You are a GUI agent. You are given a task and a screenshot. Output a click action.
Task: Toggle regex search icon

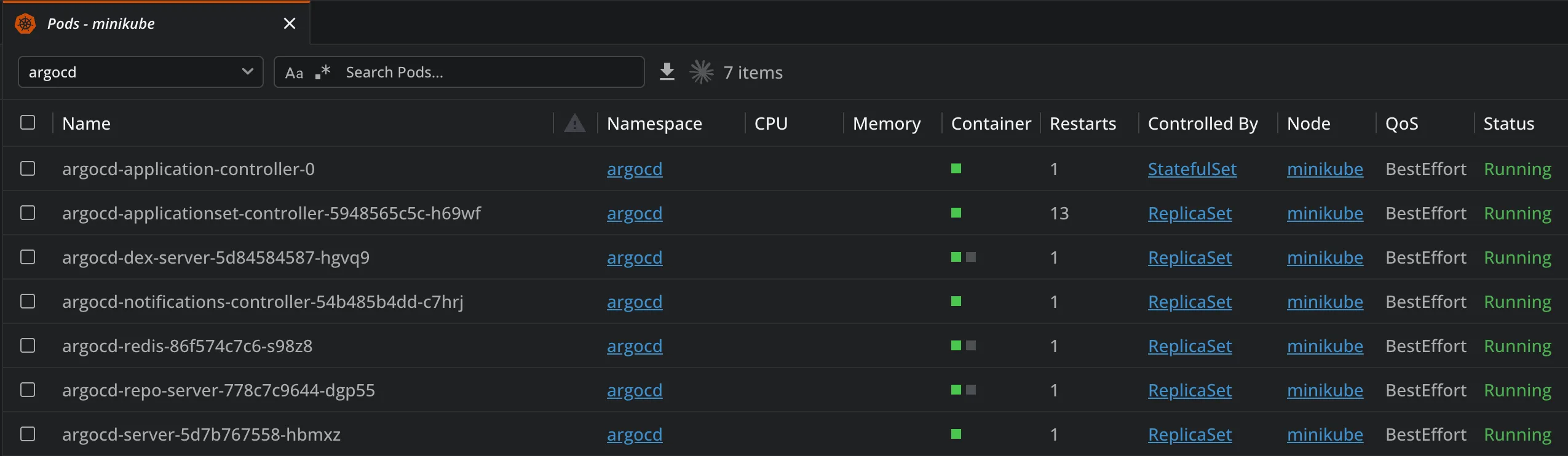click(x=323, y=72)
